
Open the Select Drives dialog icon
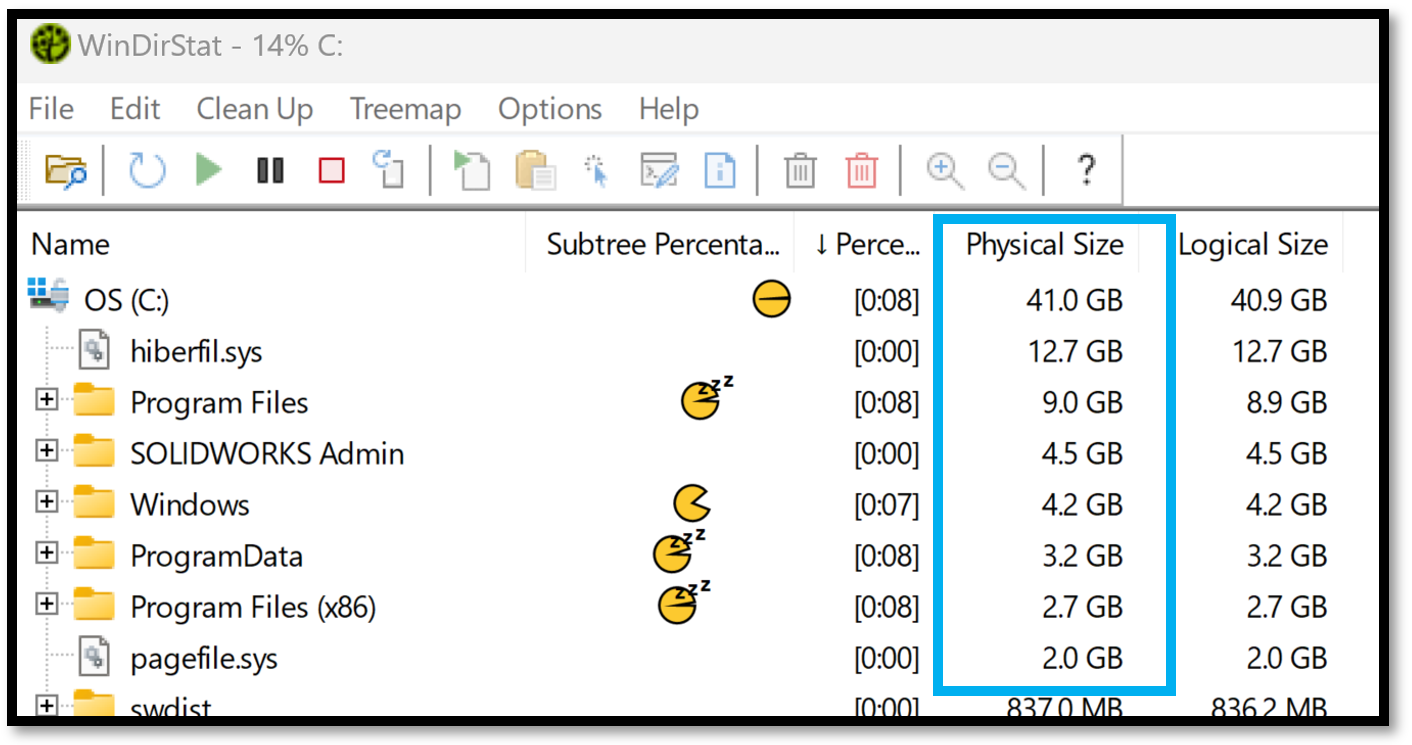point(65,170)
